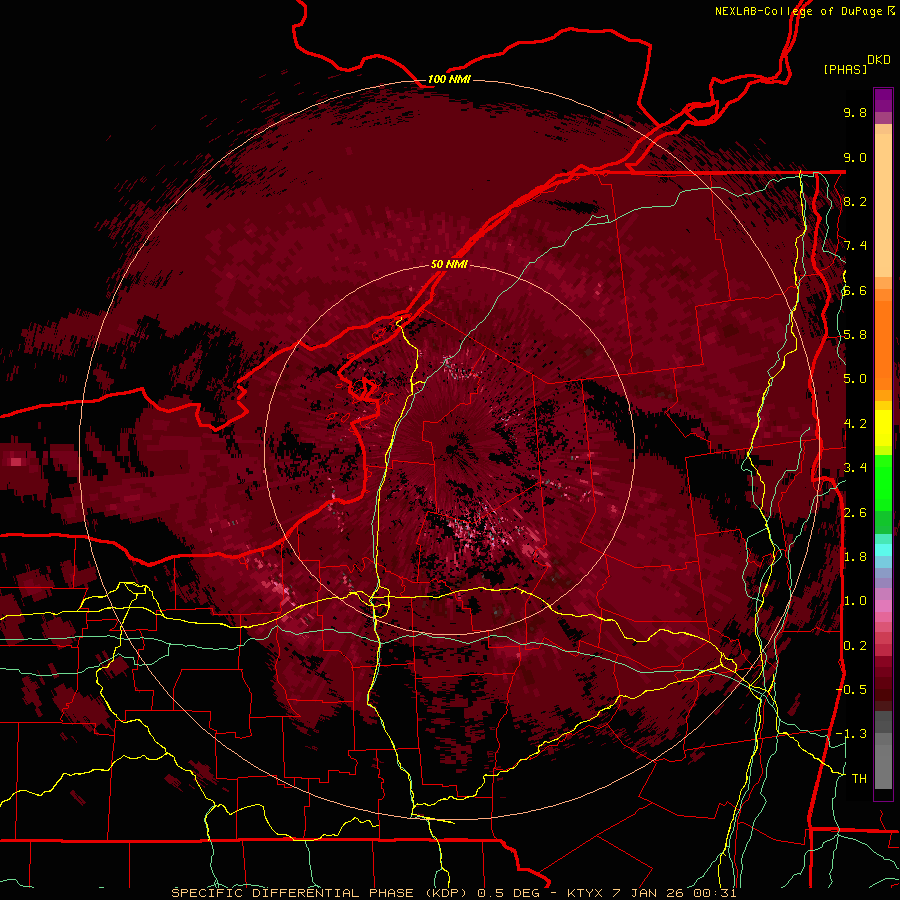900x900 pixels.
Task: Click the DKD label above the color scale
Action: point(878,60)
